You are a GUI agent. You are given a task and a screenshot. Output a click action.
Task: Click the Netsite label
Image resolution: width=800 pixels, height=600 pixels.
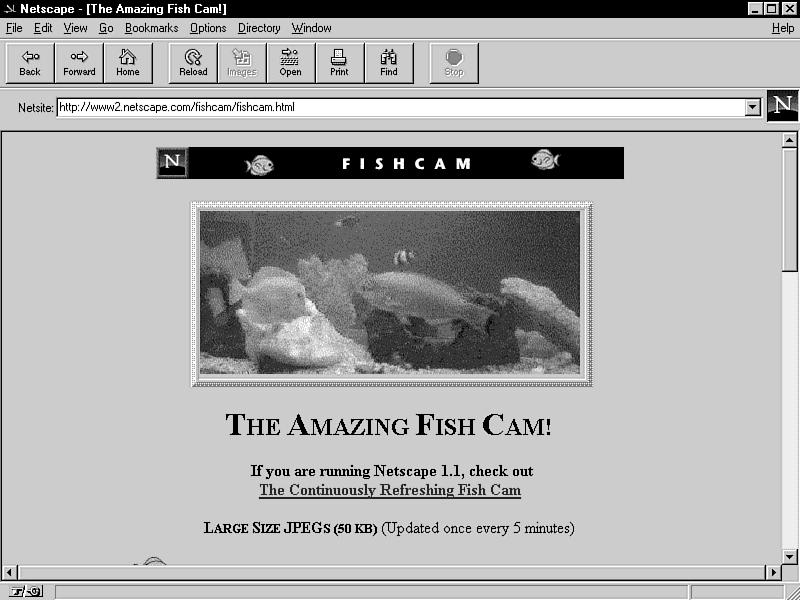pos(36,108)
